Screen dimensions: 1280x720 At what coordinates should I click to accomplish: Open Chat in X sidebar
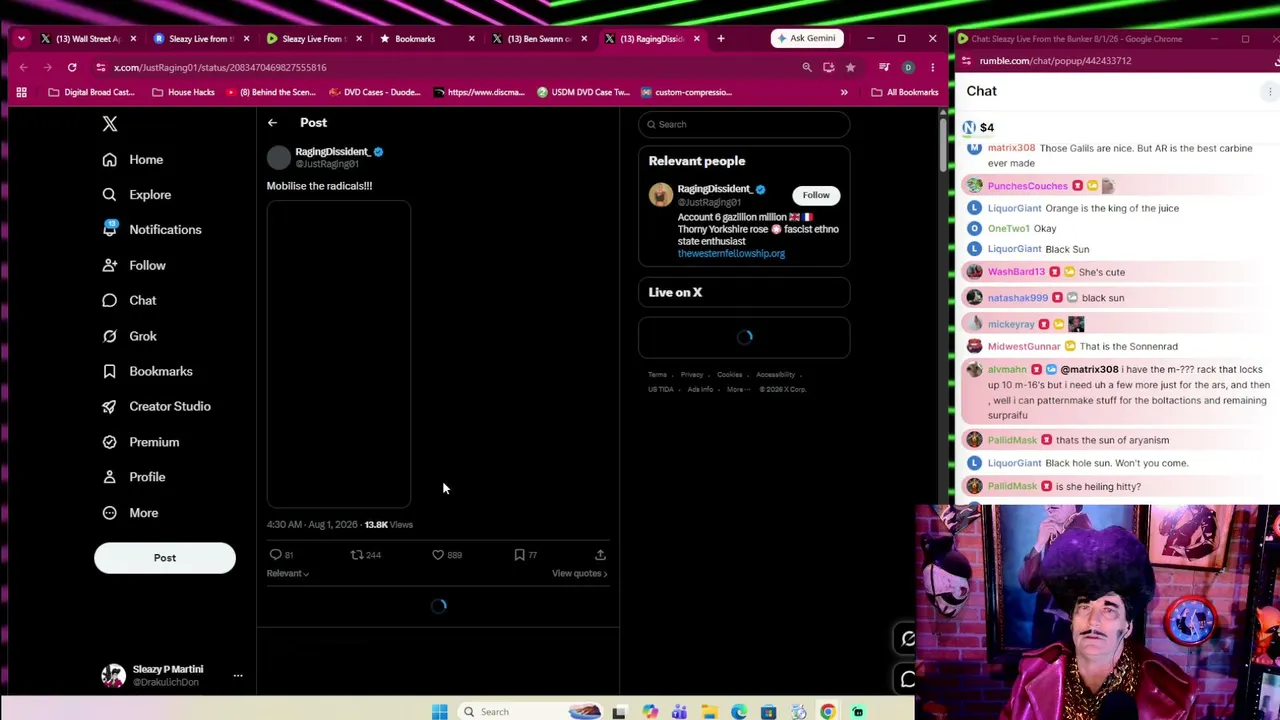pos(129,301)
